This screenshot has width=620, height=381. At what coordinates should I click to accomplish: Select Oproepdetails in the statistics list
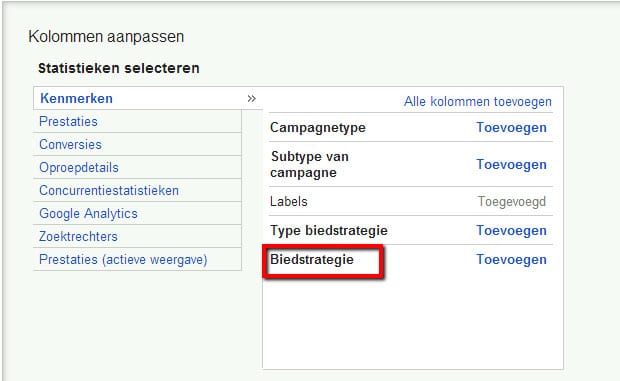coord(79,167)
